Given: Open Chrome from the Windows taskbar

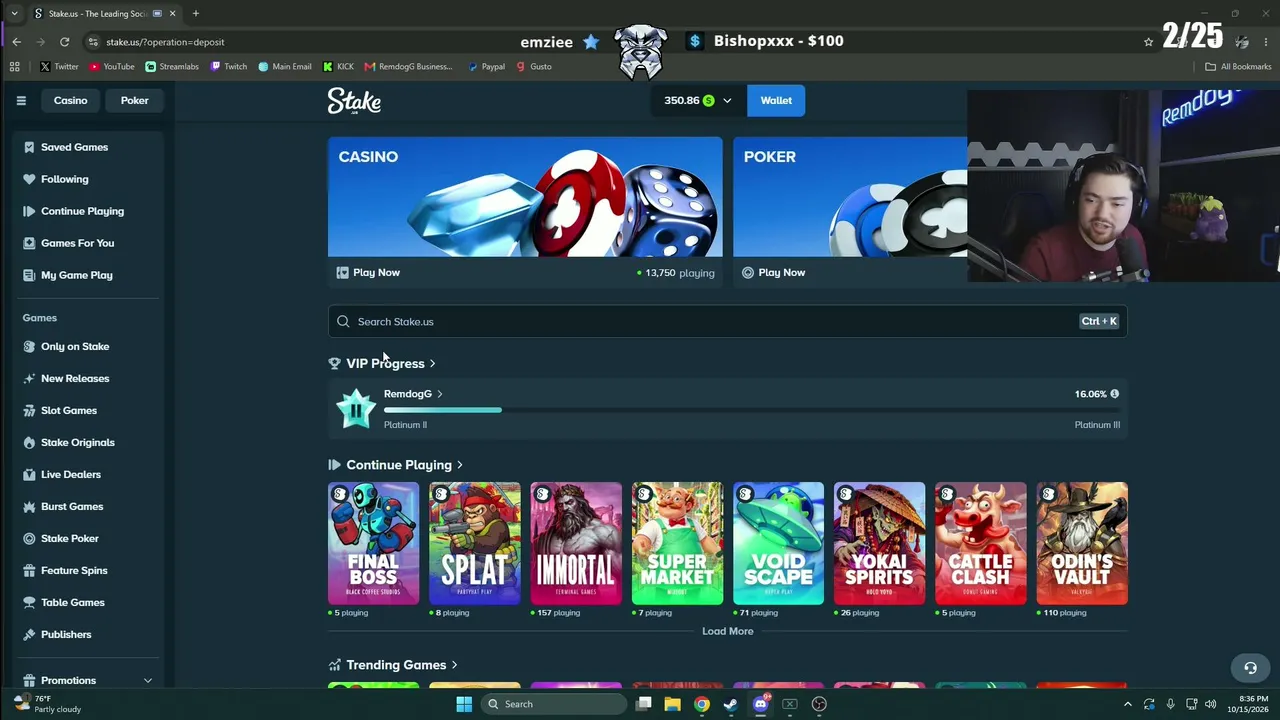Looking at the screenshot, I should click(x=702, y=704).
